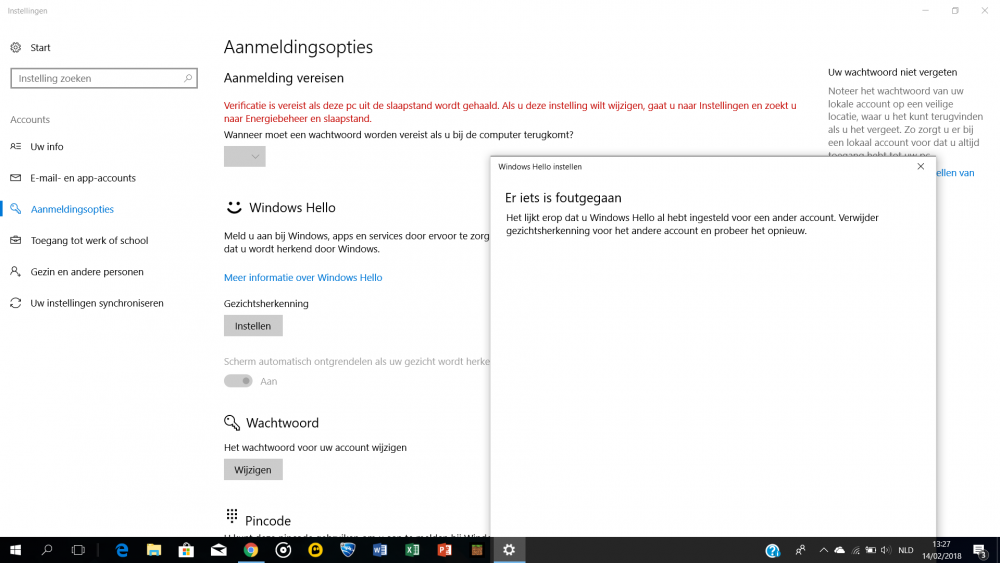This screenshot has height=563, width=1000.
Task: Click OneDrive cloud tray icon
Action: pyautogui.click(x=839, y=550)
